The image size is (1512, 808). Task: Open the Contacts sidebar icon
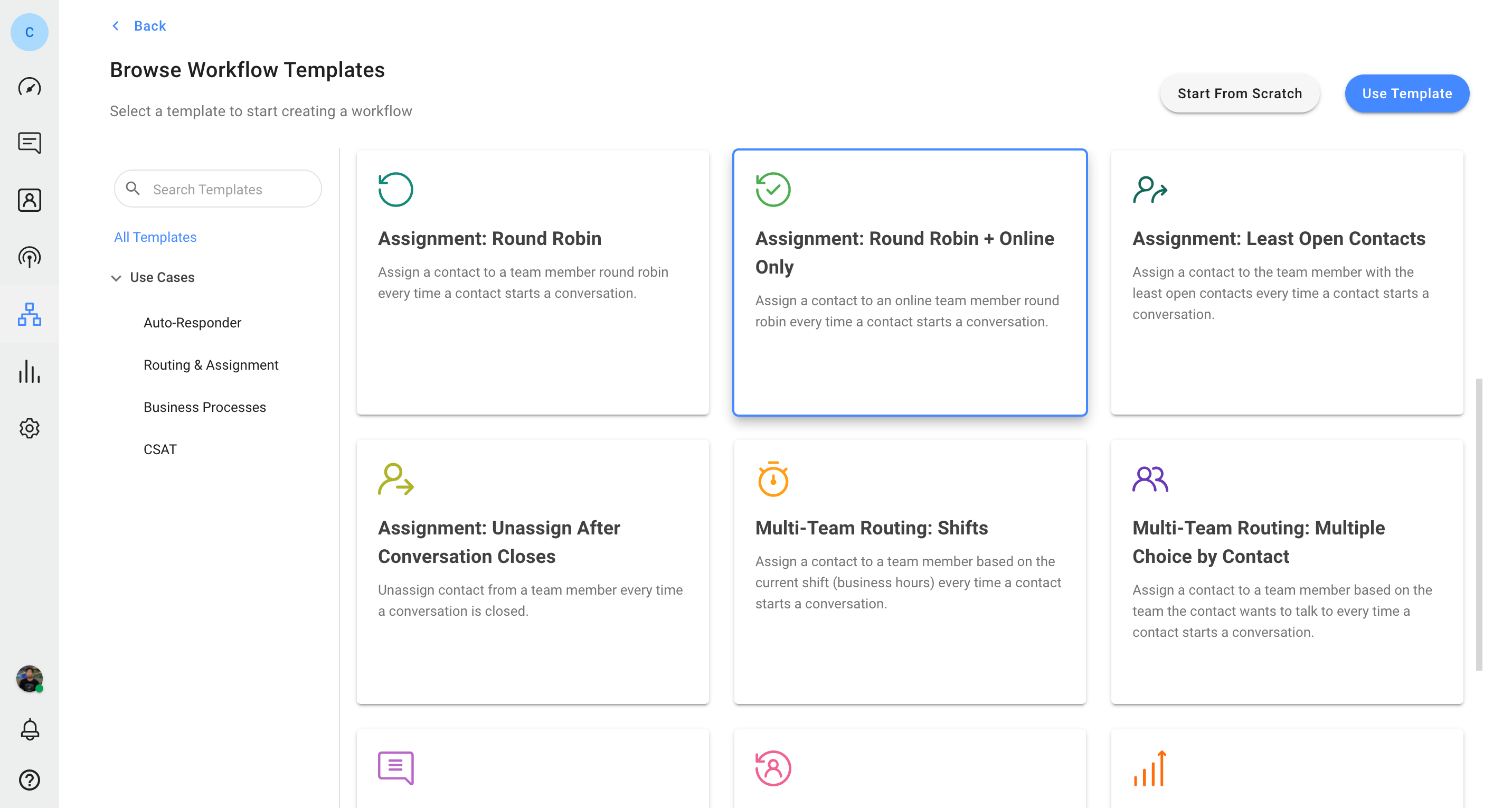(x=30, y=200)
